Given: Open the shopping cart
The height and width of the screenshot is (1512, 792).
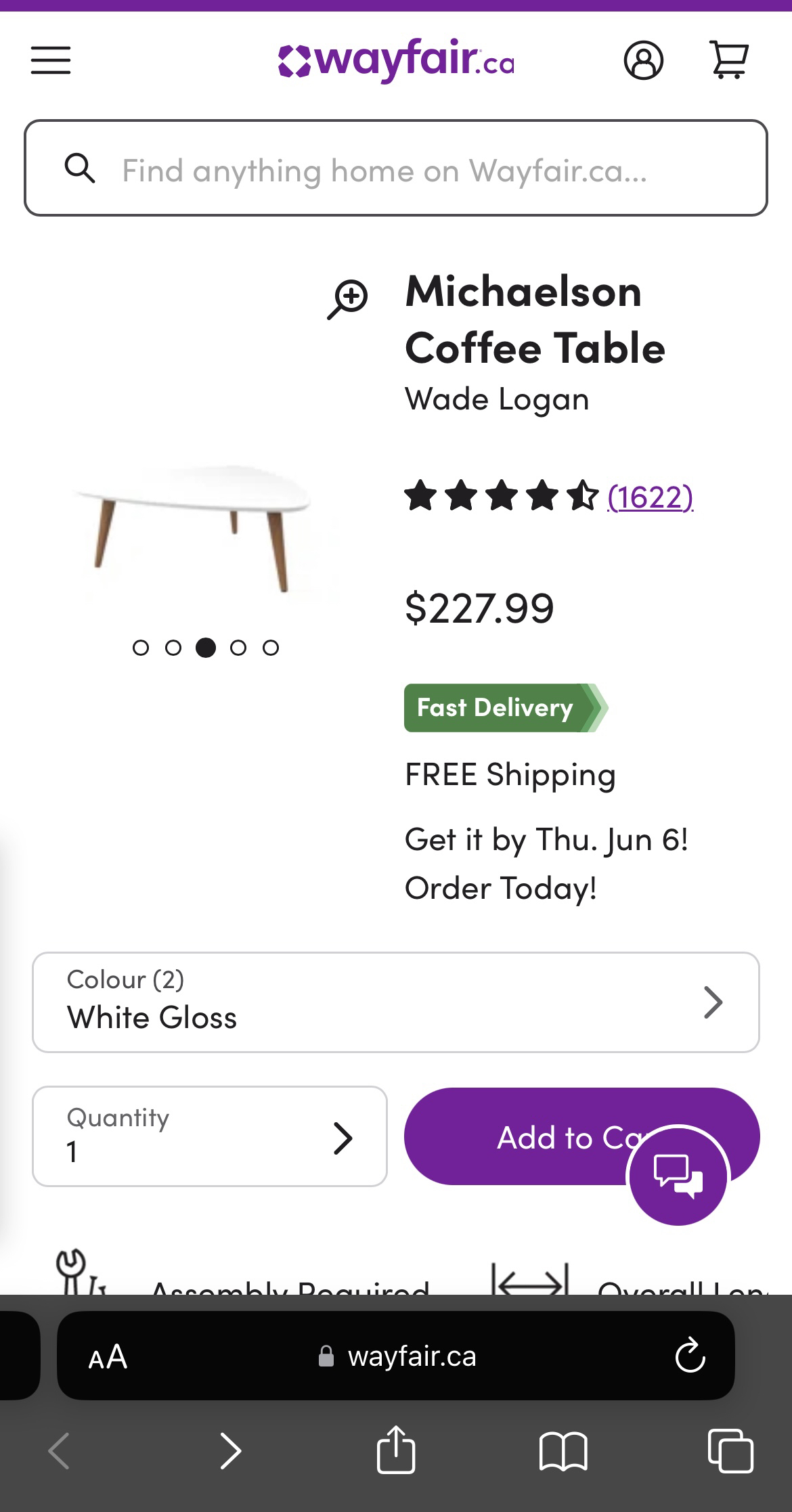Looking at the screenshot, I should click(x=728, y=60).
